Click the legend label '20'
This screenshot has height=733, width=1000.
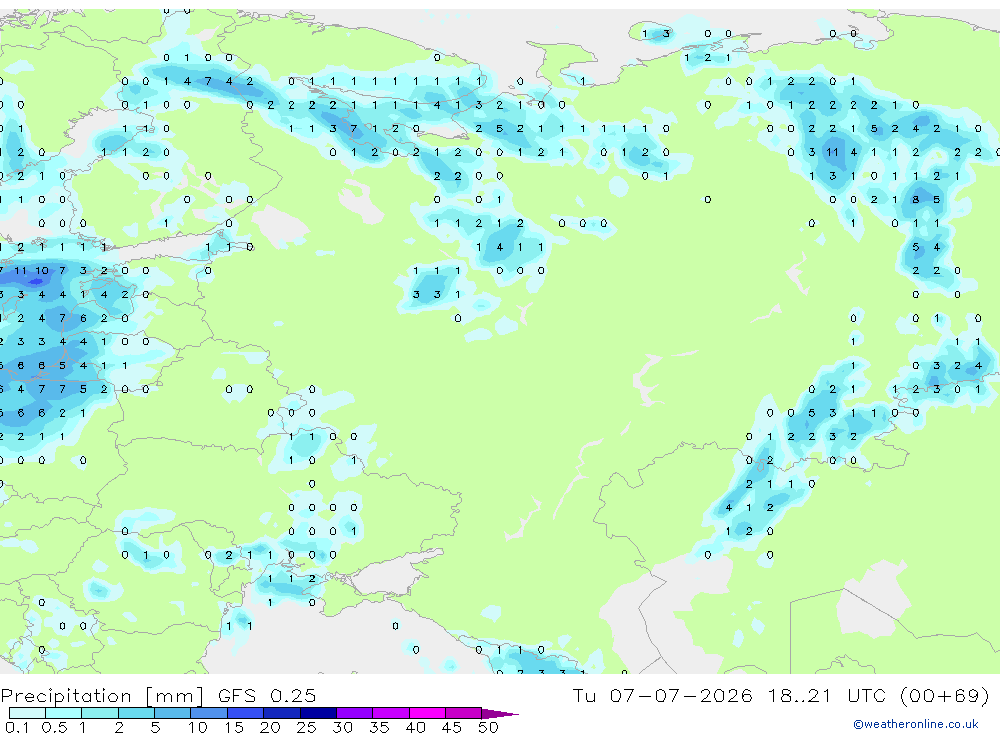(270, 727)
